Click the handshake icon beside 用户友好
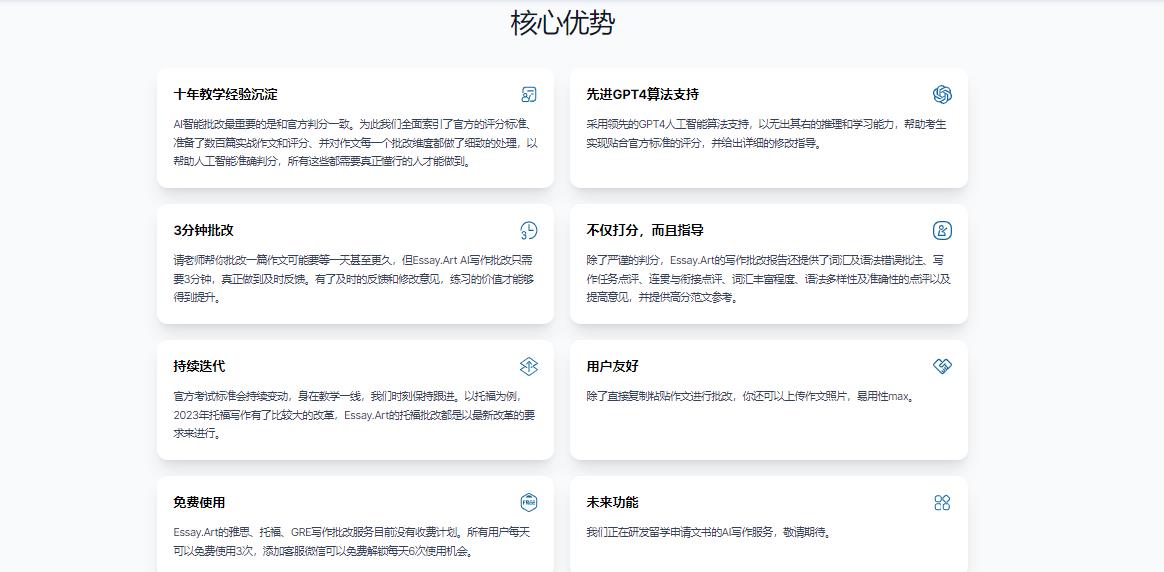This screenshot has height=572, width=1164. tap(941, 367)
